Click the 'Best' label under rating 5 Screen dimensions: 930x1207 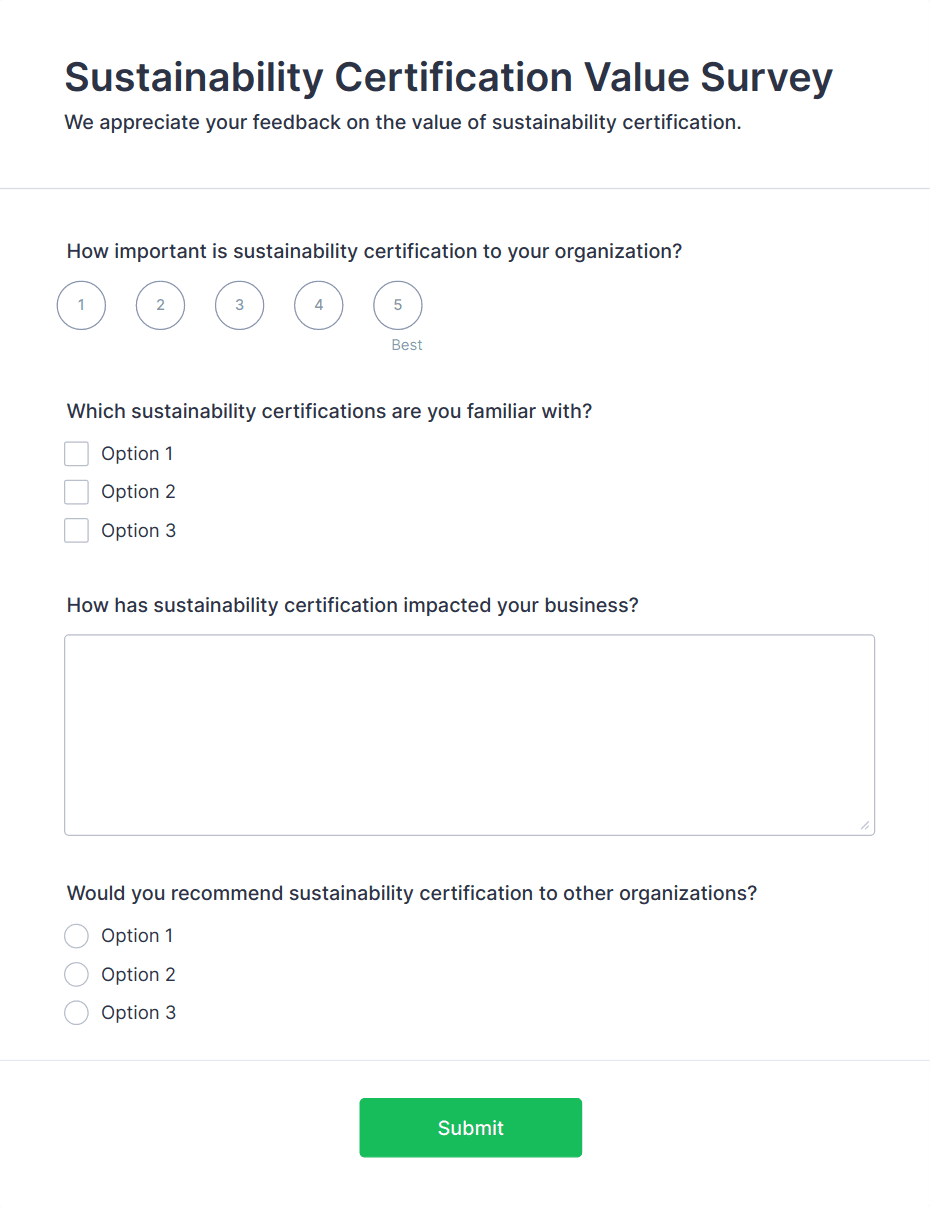click(407, 345)
